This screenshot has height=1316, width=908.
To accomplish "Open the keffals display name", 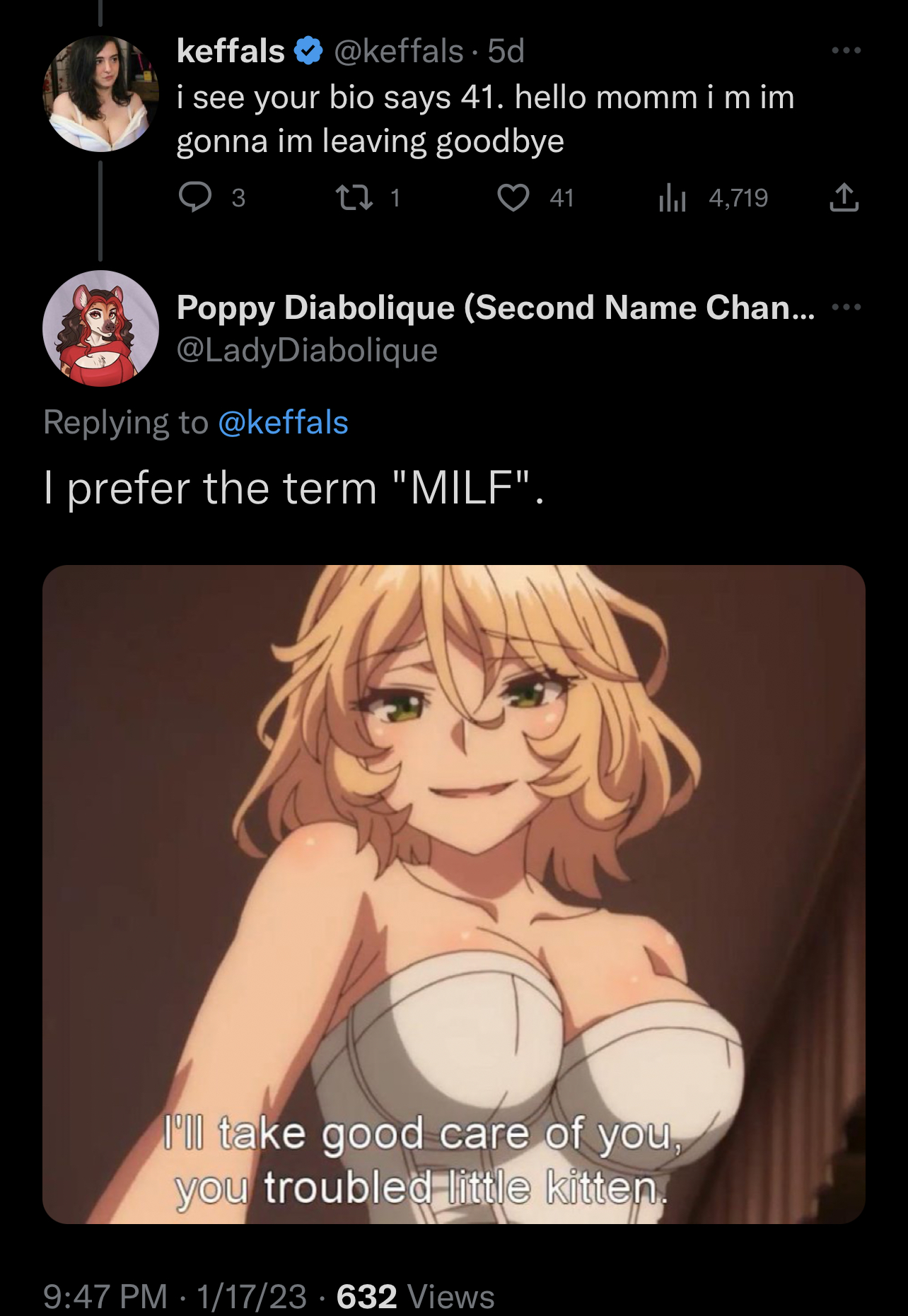I will (231, 51).
